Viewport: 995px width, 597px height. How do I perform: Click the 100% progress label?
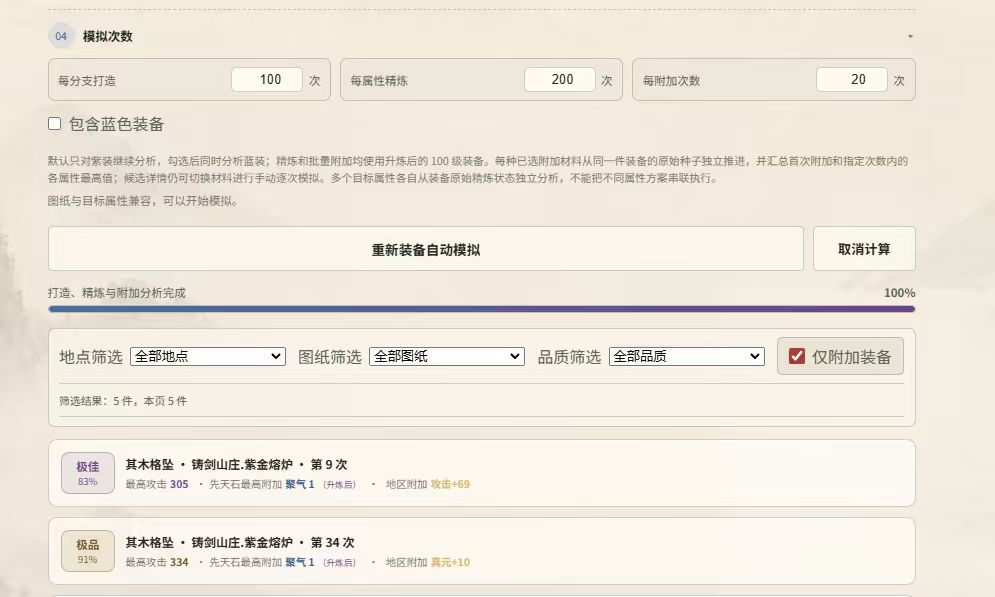pyautogui.click(x=899, y=293)
